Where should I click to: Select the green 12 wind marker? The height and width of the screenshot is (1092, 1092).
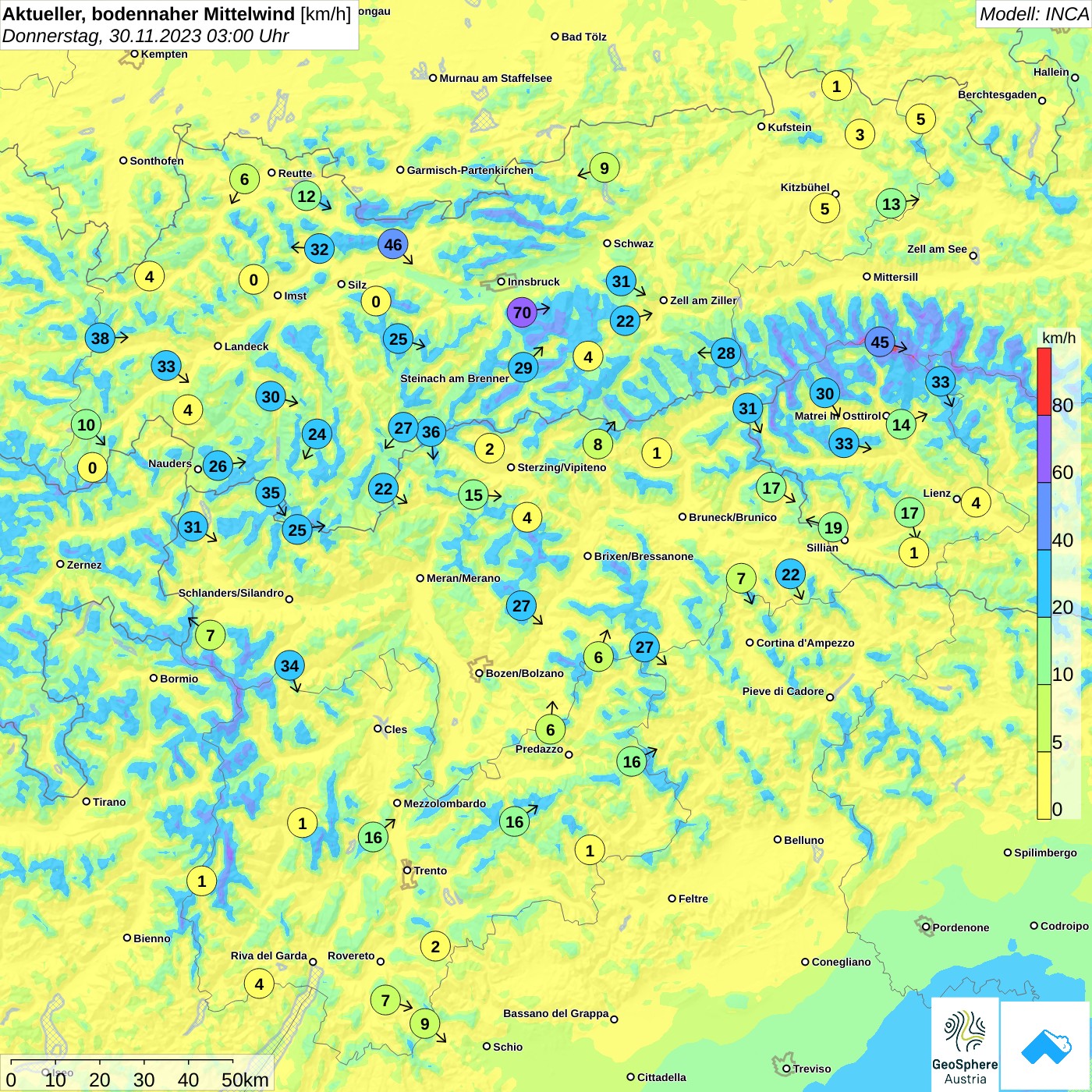pos(307,197)
